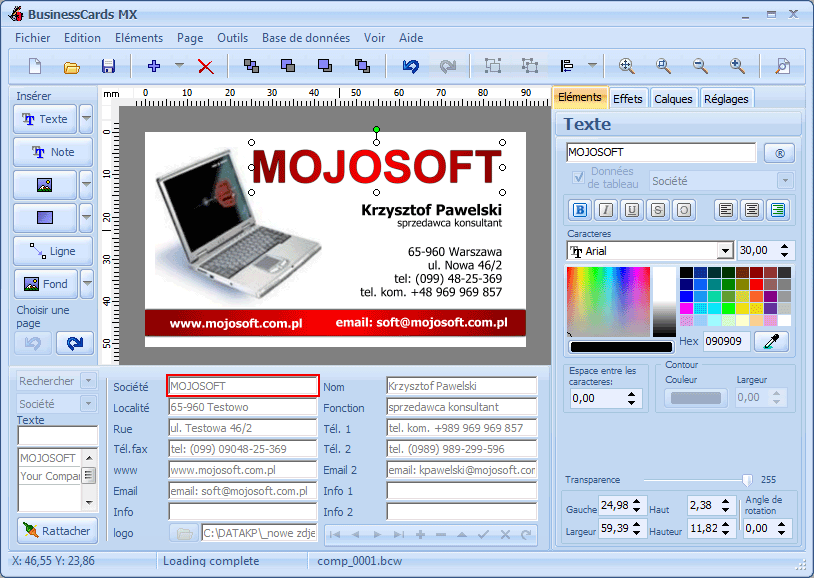Click the fourth layer order icon
This screenshot has width=814, height=578.
[362, 66]
